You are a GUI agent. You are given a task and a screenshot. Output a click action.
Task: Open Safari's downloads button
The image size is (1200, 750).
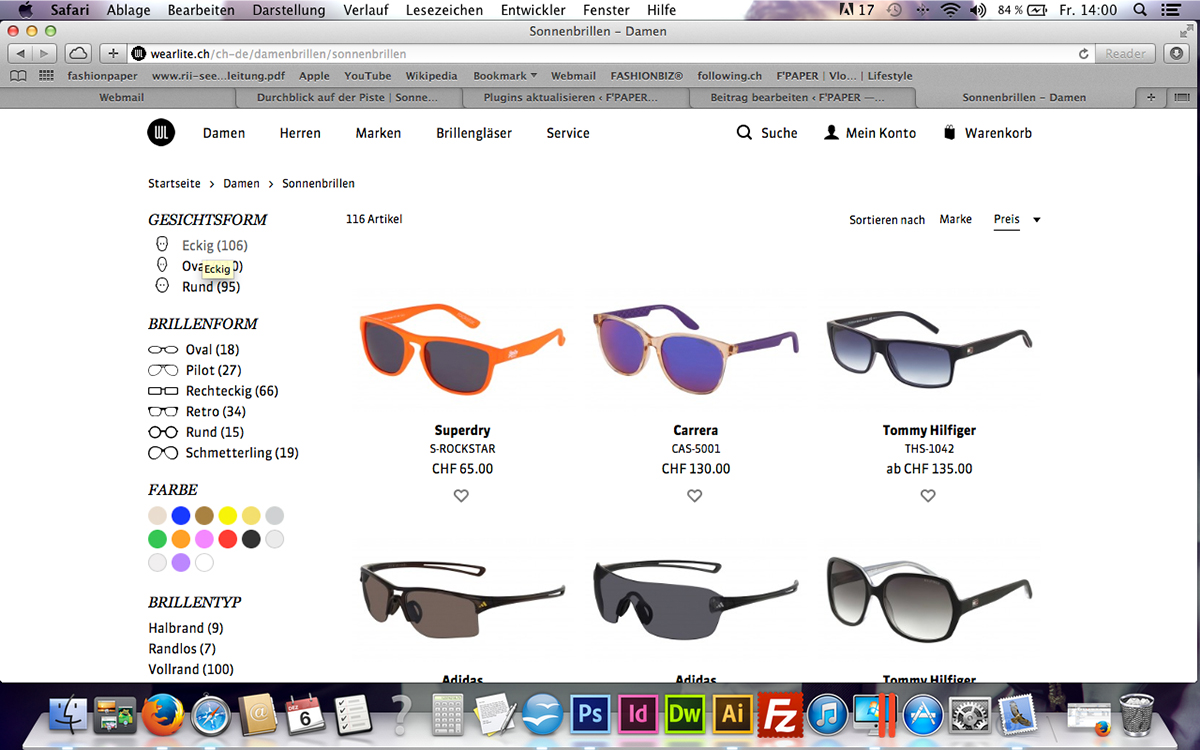click(x=1175, y=53)
